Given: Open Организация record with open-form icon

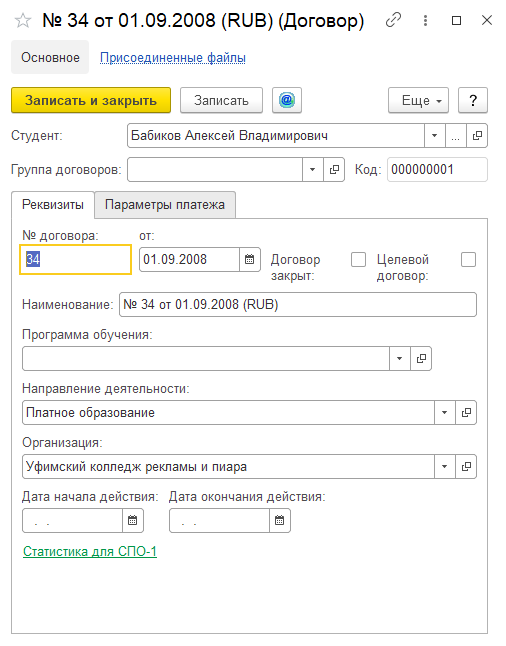Looking at the screenshot, I should [x=466, y=466].
